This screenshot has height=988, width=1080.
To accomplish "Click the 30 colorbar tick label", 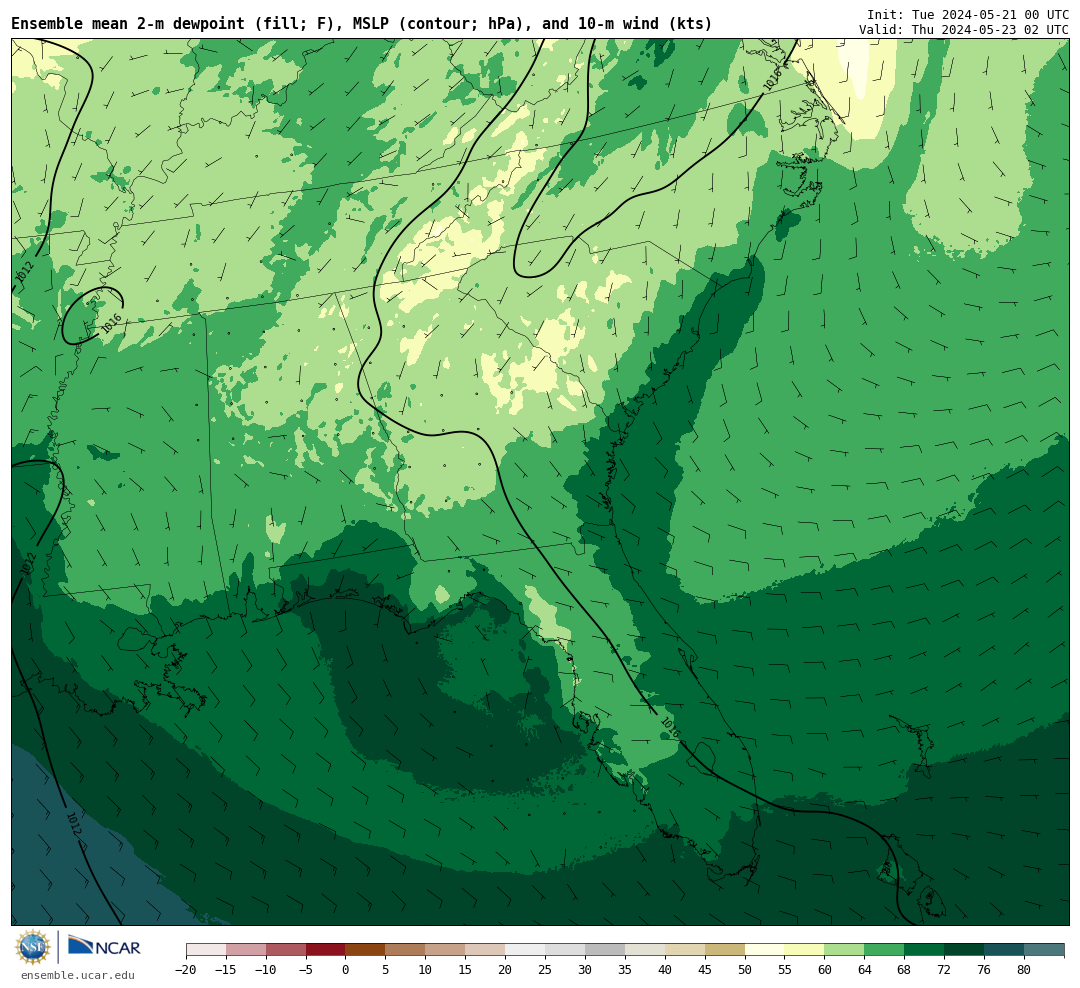I will [x=585, y=970].
